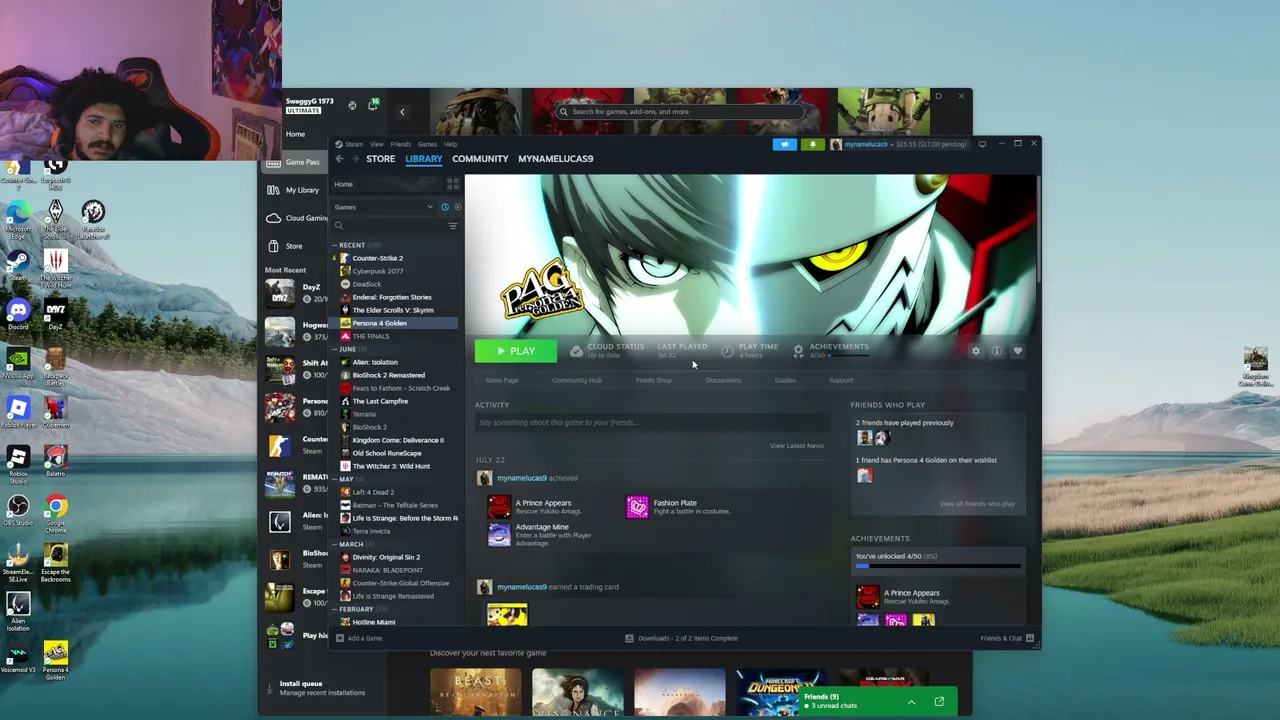Click View Latest News link
Image resolution: width=1280 pixels, height=720 pixels.
click(797, 446)
